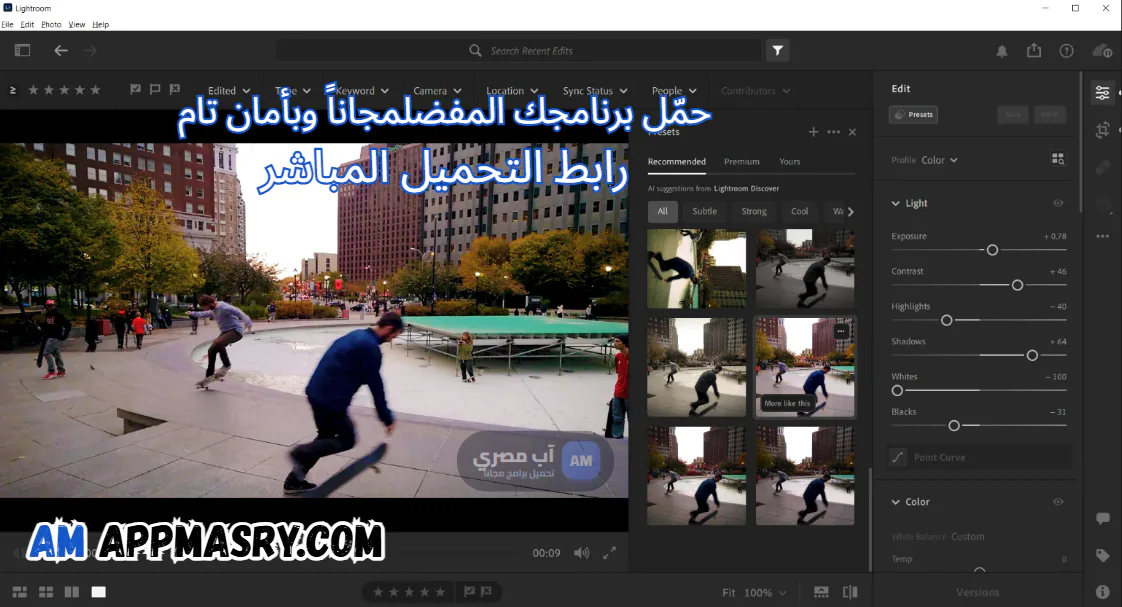Screen dimensions: 1122x607
Task: Click the Presets button
Action: click(x=914, y=115)
